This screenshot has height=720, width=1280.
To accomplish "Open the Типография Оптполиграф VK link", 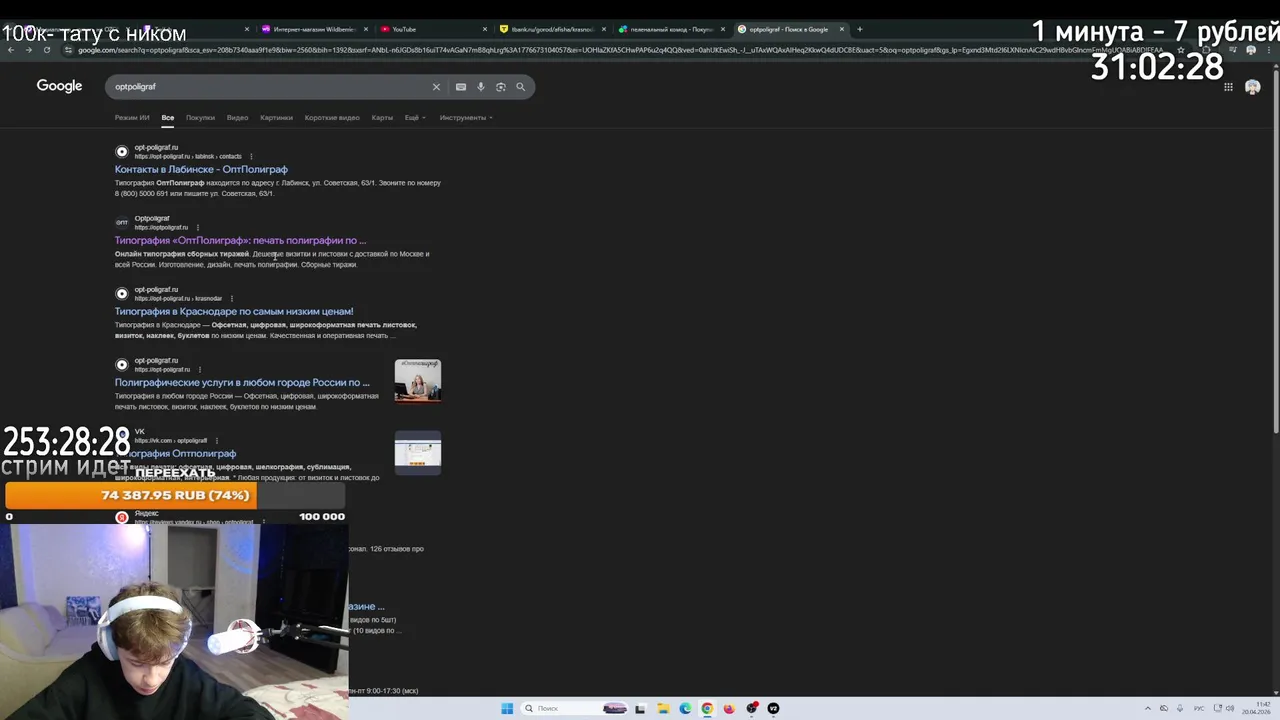I will point(182,453).
